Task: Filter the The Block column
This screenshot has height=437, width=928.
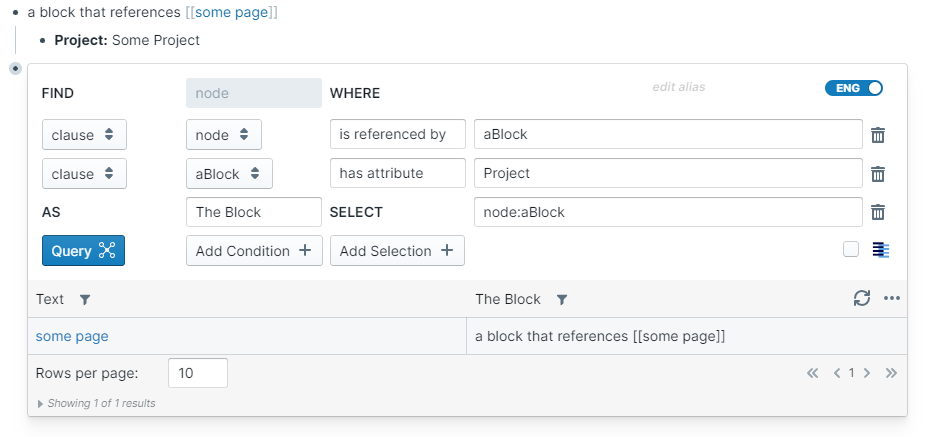Action: coord(562,299)
